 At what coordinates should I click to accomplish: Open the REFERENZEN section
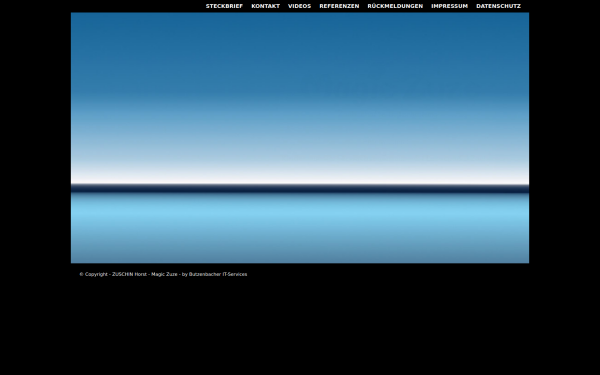pos(339,6)
